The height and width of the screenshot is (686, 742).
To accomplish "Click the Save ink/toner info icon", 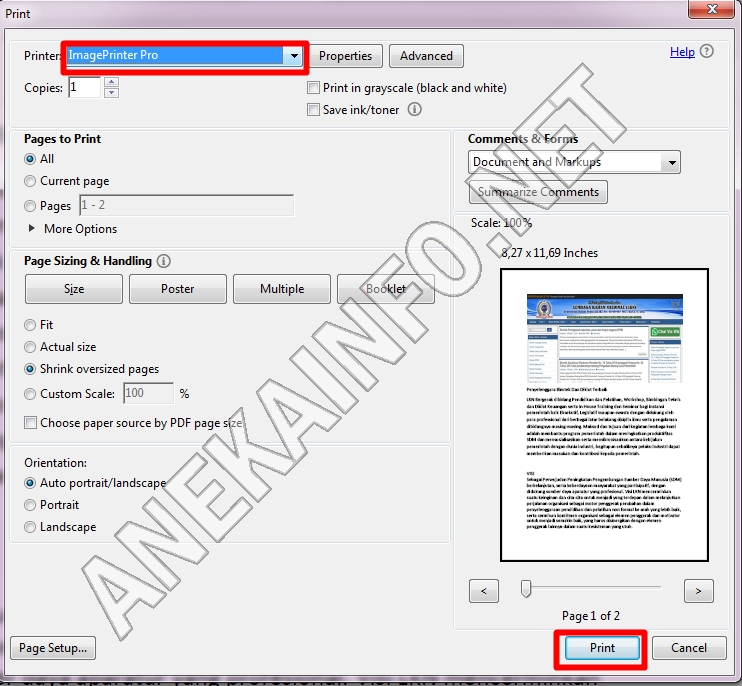I will pos(415,109).
